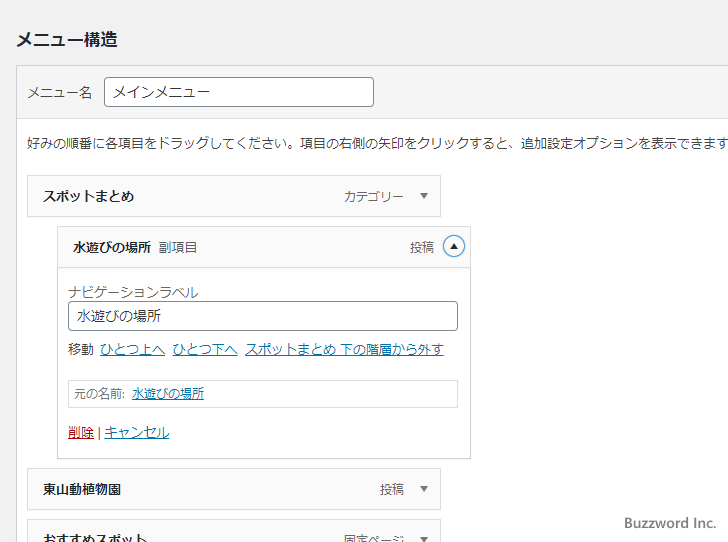The image size is (728, 542).
Task: Expand the スポットまとめ item settings arrow
Action: coord(424,197)
